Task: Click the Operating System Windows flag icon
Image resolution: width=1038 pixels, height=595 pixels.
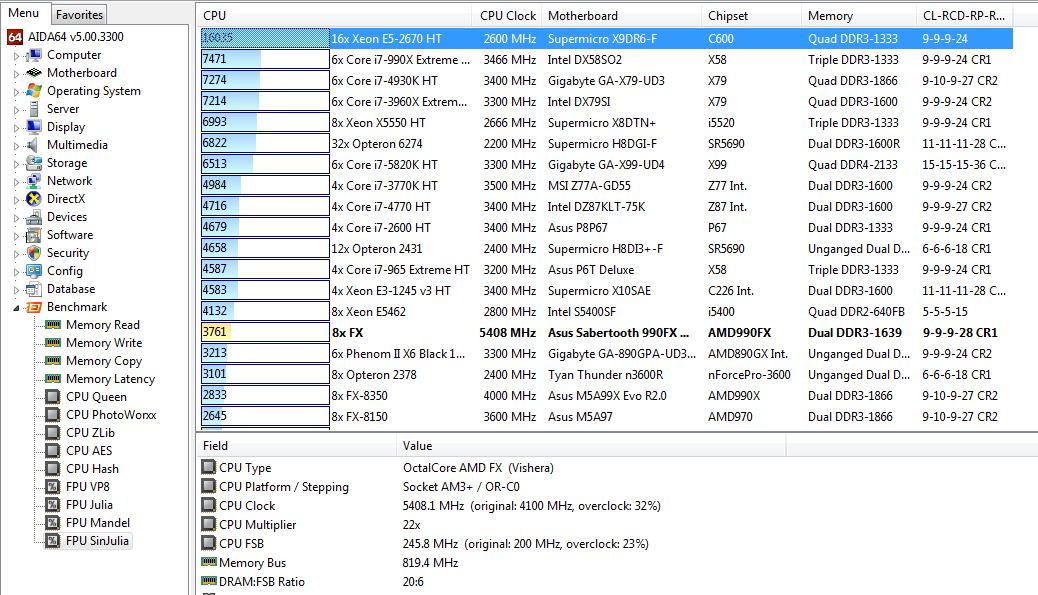Action: tap(34, 91)
